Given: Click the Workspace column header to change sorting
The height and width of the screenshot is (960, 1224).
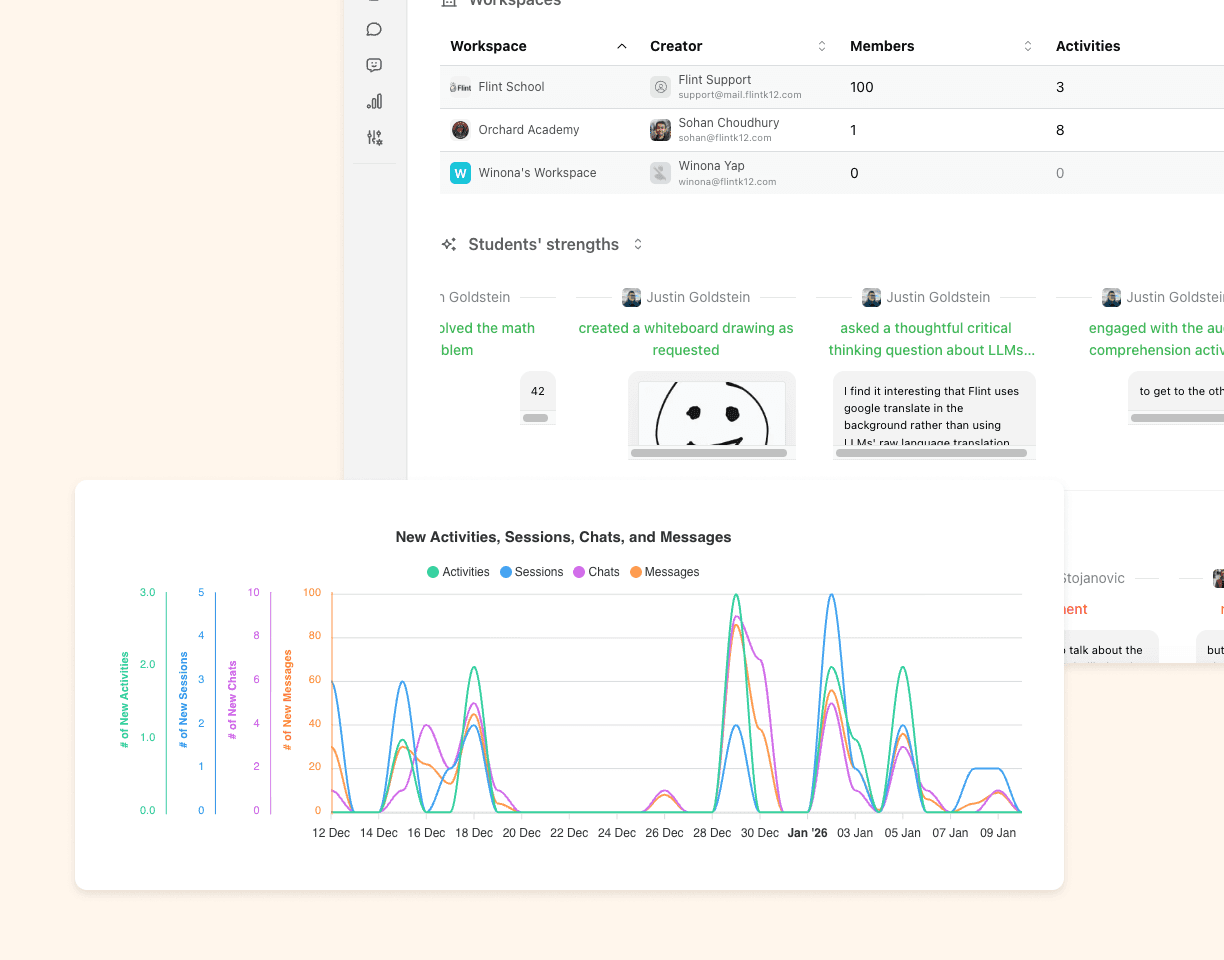Looking at the screenshot, I should click(488, 46).
